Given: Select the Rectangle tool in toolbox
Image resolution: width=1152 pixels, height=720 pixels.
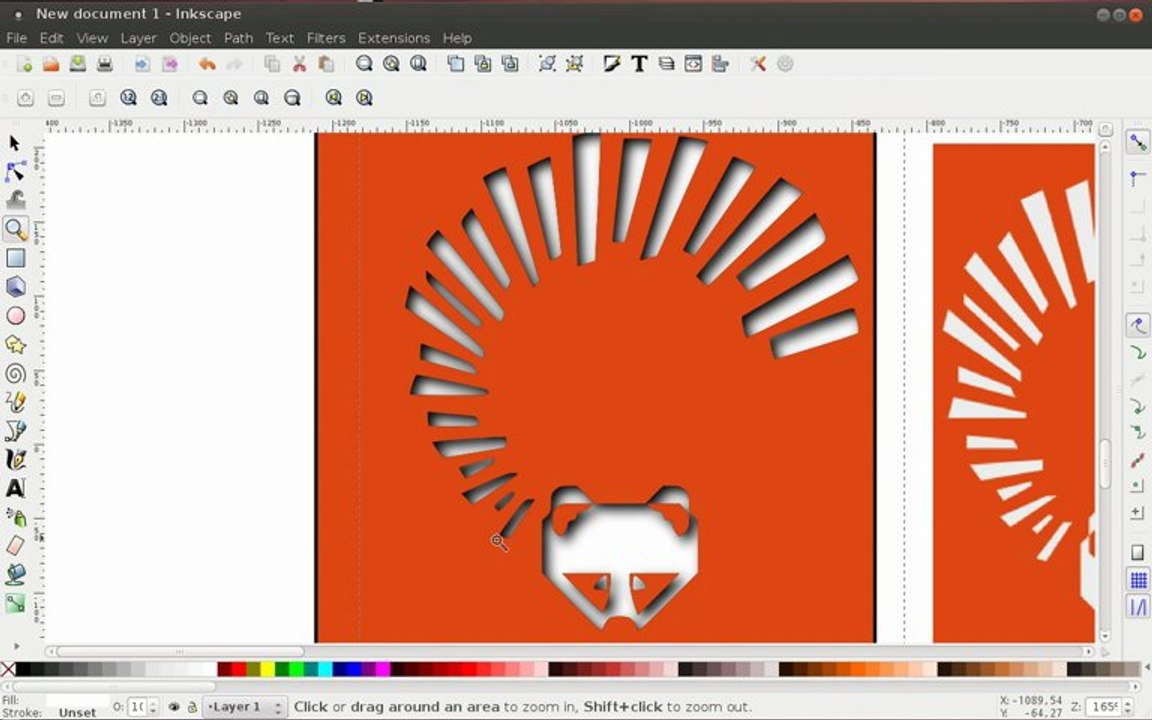Looking at the screenshot, I should (15, 258).
